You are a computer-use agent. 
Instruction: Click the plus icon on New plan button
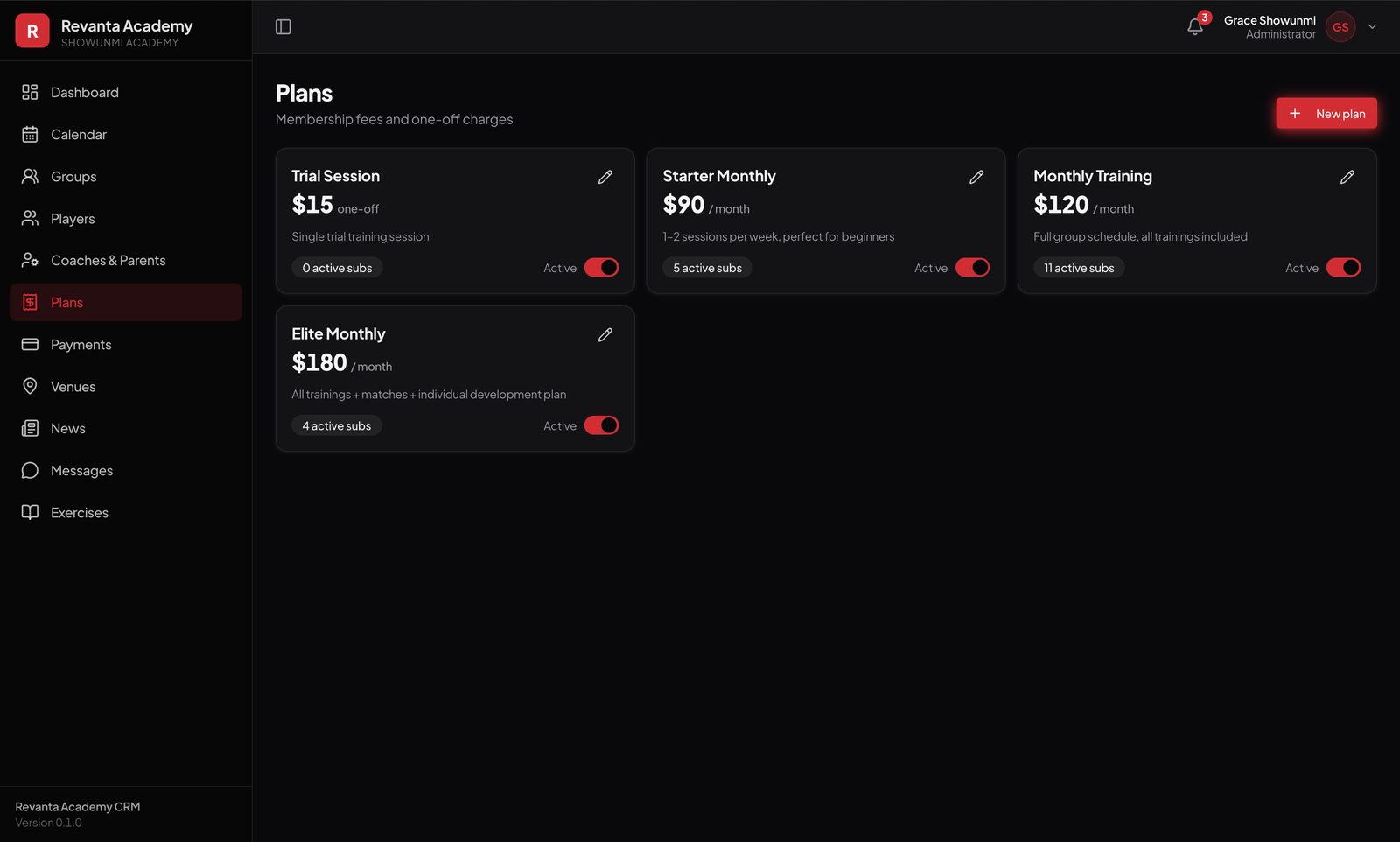[1295, 113]
